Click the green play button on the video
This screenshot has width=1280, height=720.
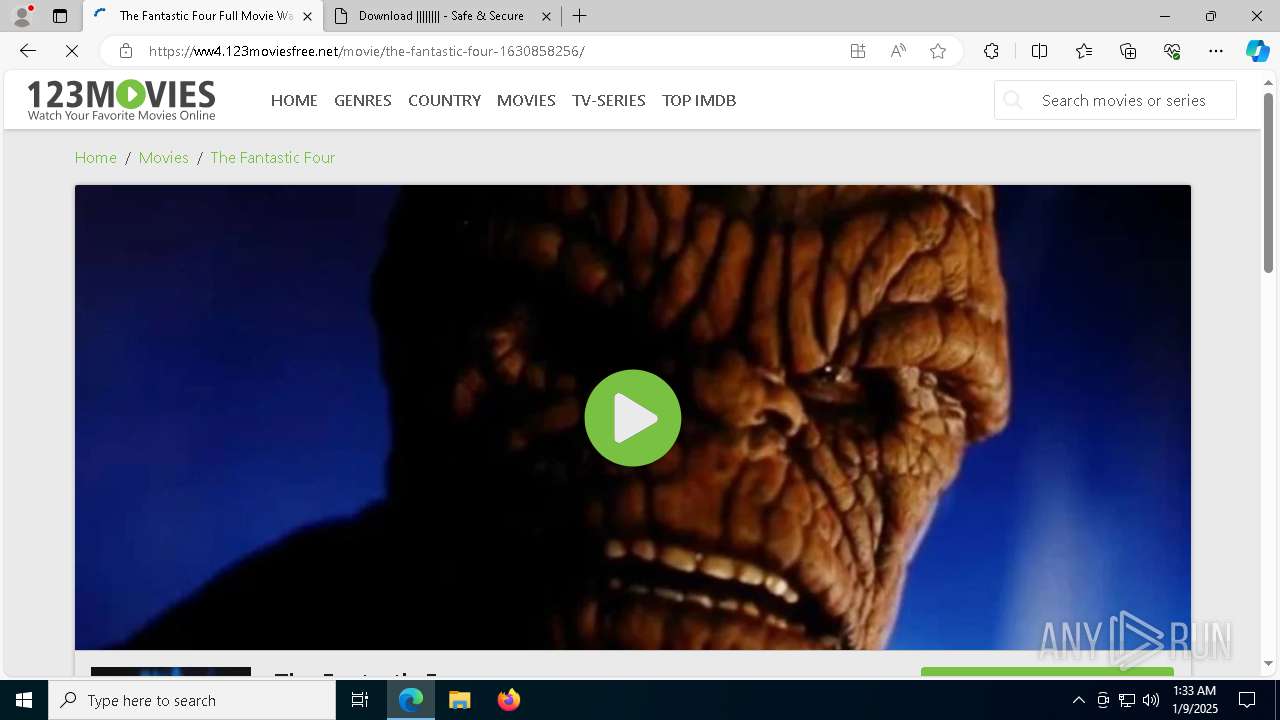633,418
